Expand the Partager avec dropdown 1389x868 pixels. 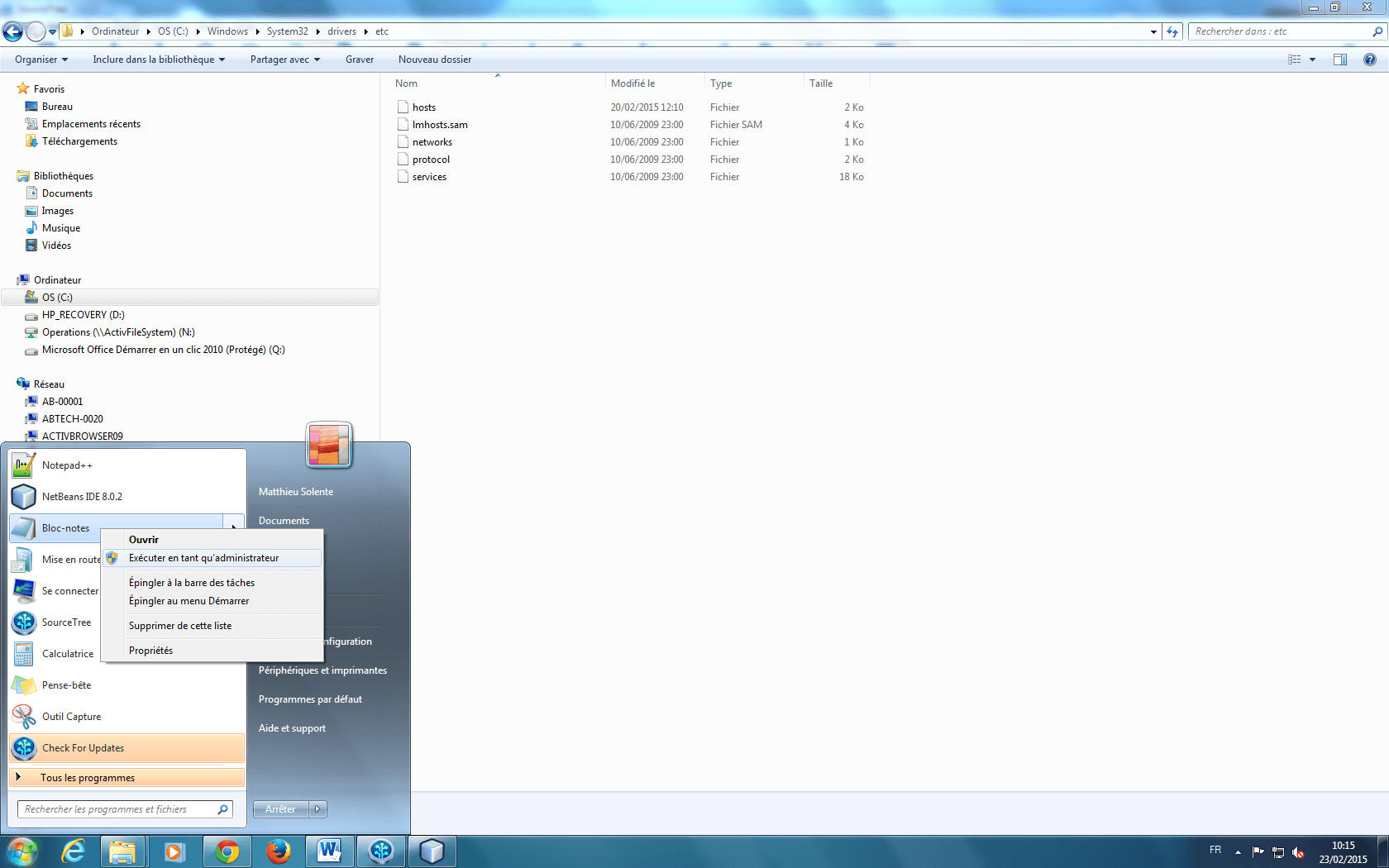284,60
